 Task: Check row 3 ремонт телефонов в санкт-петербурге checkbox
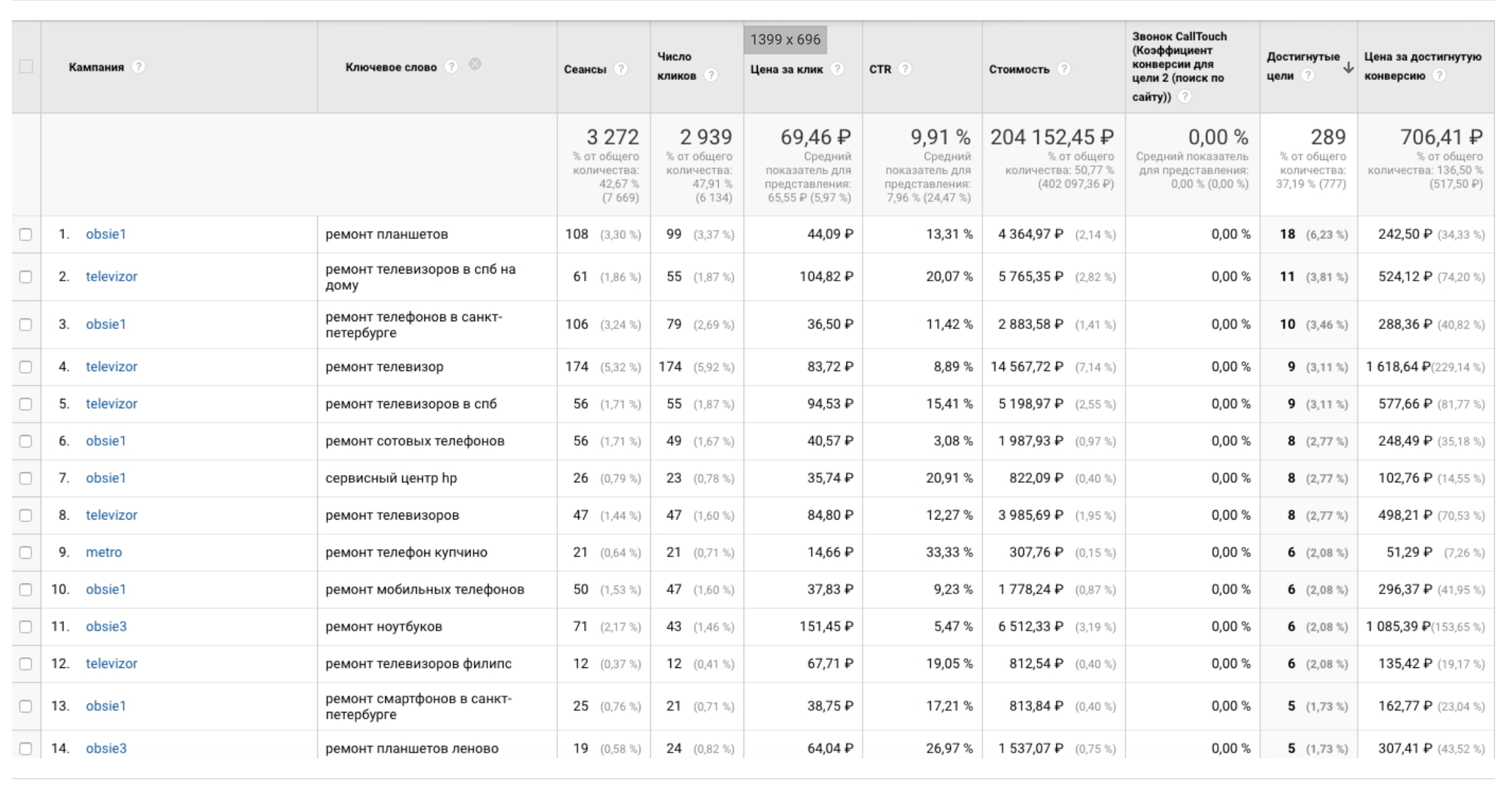26,325
